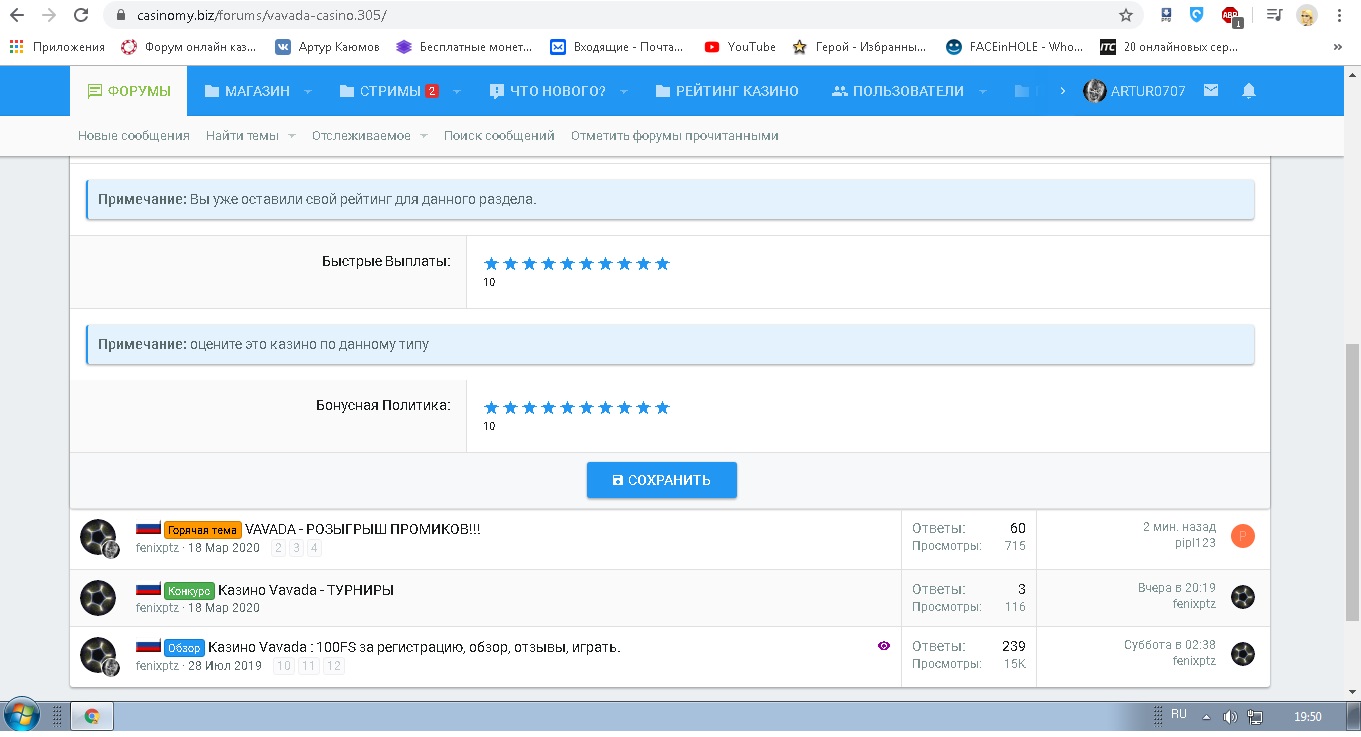Expand the ЧТО НОВОГО? dropdown arrow

623,91
